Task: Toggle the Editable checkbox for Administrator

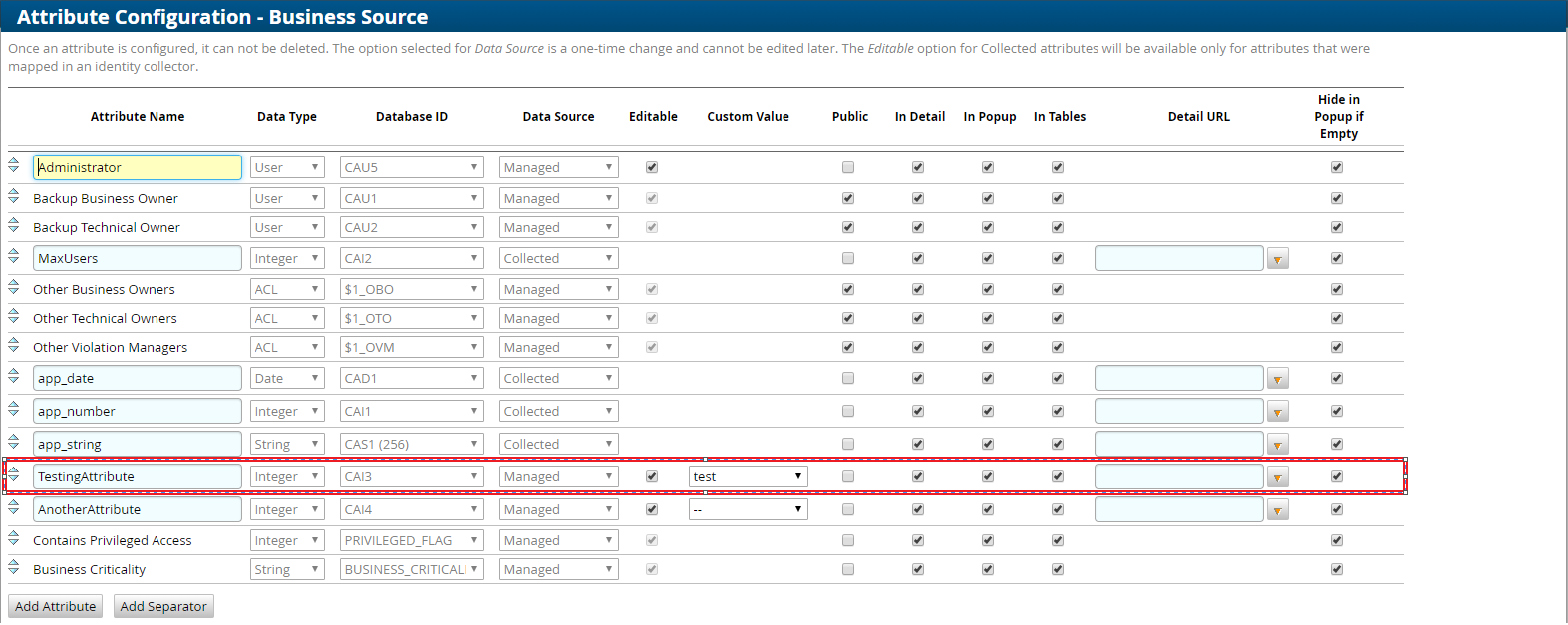Action: (x=652, y=167)
